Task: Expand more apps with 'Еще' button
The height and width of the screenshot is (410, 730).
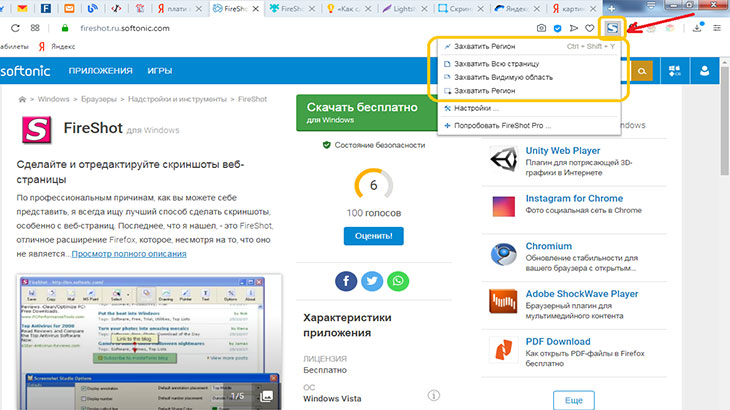Action: (x=573, y=399)
